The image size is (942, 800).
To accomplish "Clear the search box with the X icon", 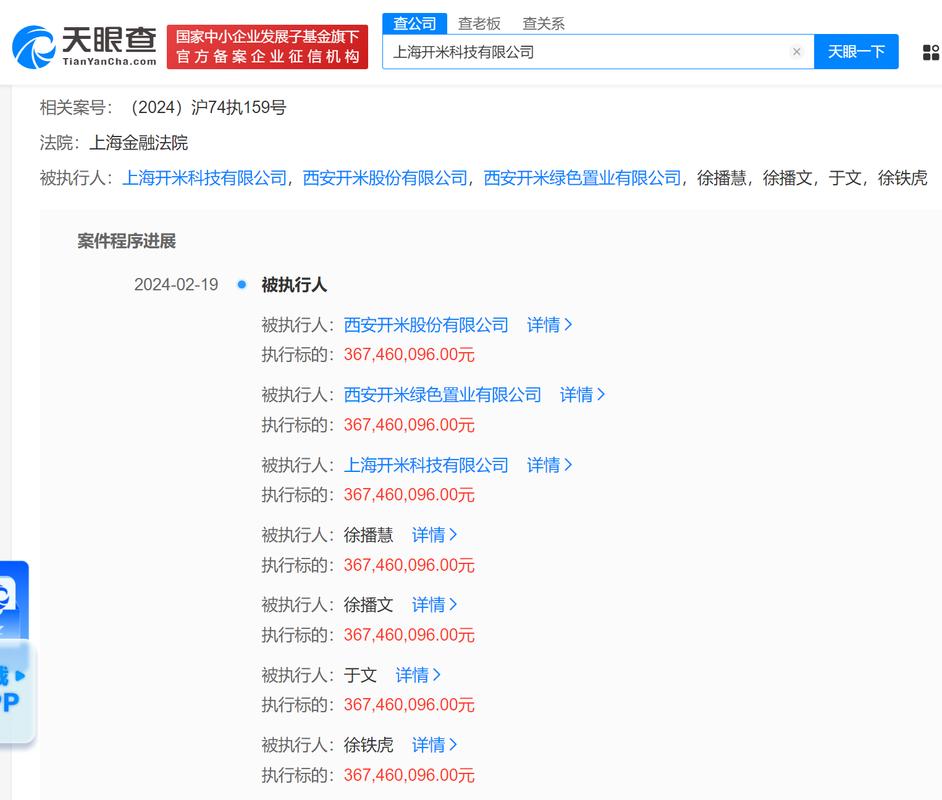I will (797, 52).
